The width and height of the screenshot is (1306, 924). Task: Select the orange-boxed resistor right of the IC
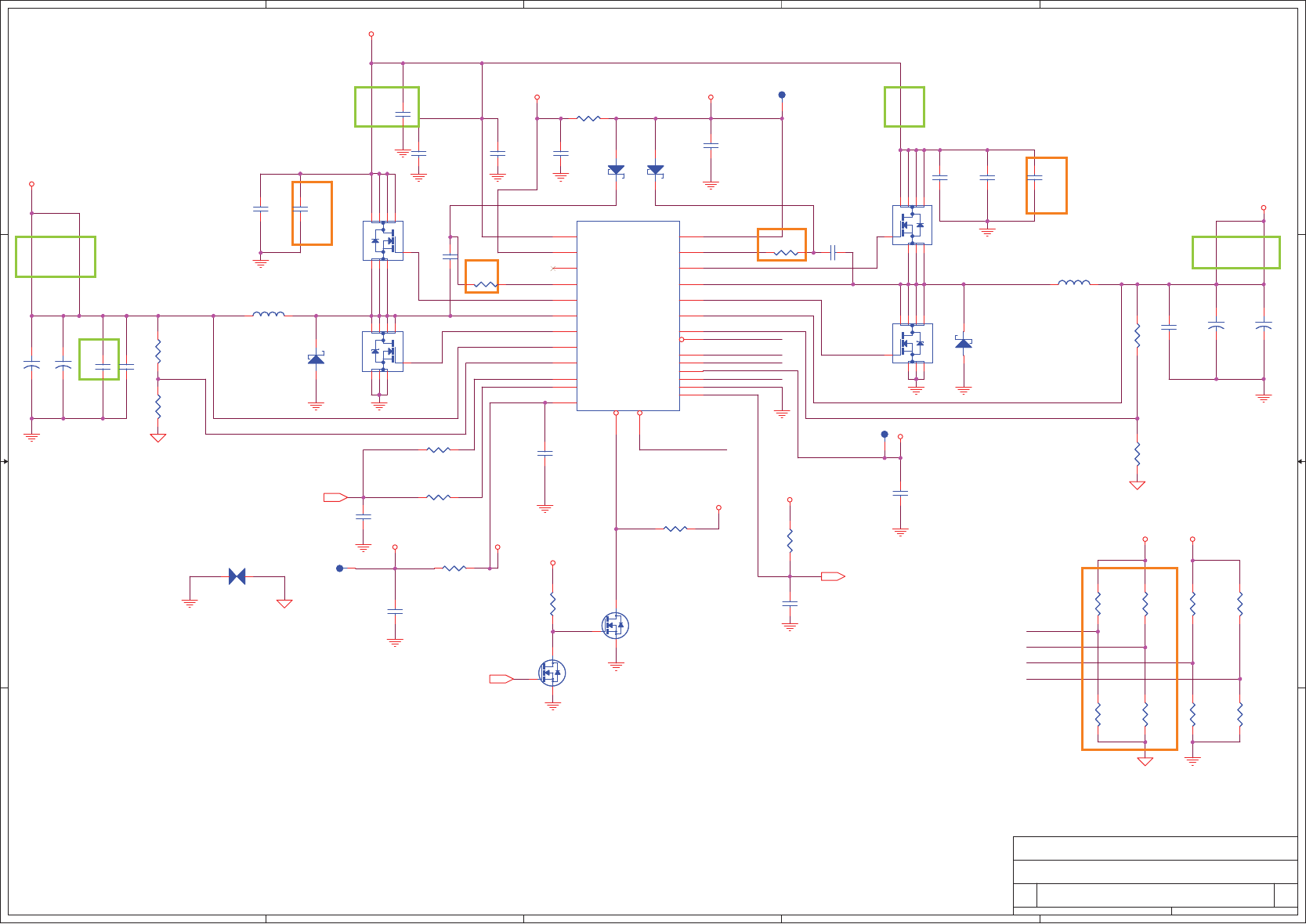(x=781, y=244)
